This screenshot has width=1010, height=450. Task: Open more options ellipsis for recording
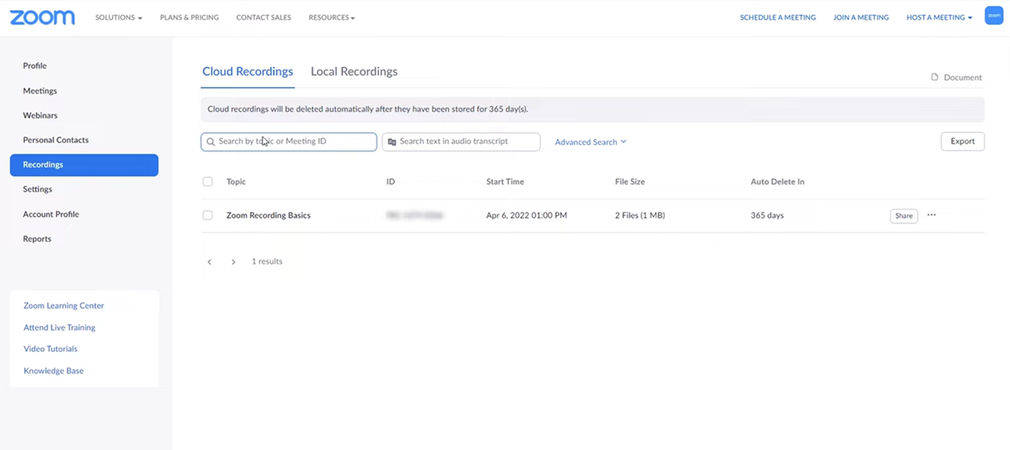coord(931,215)
